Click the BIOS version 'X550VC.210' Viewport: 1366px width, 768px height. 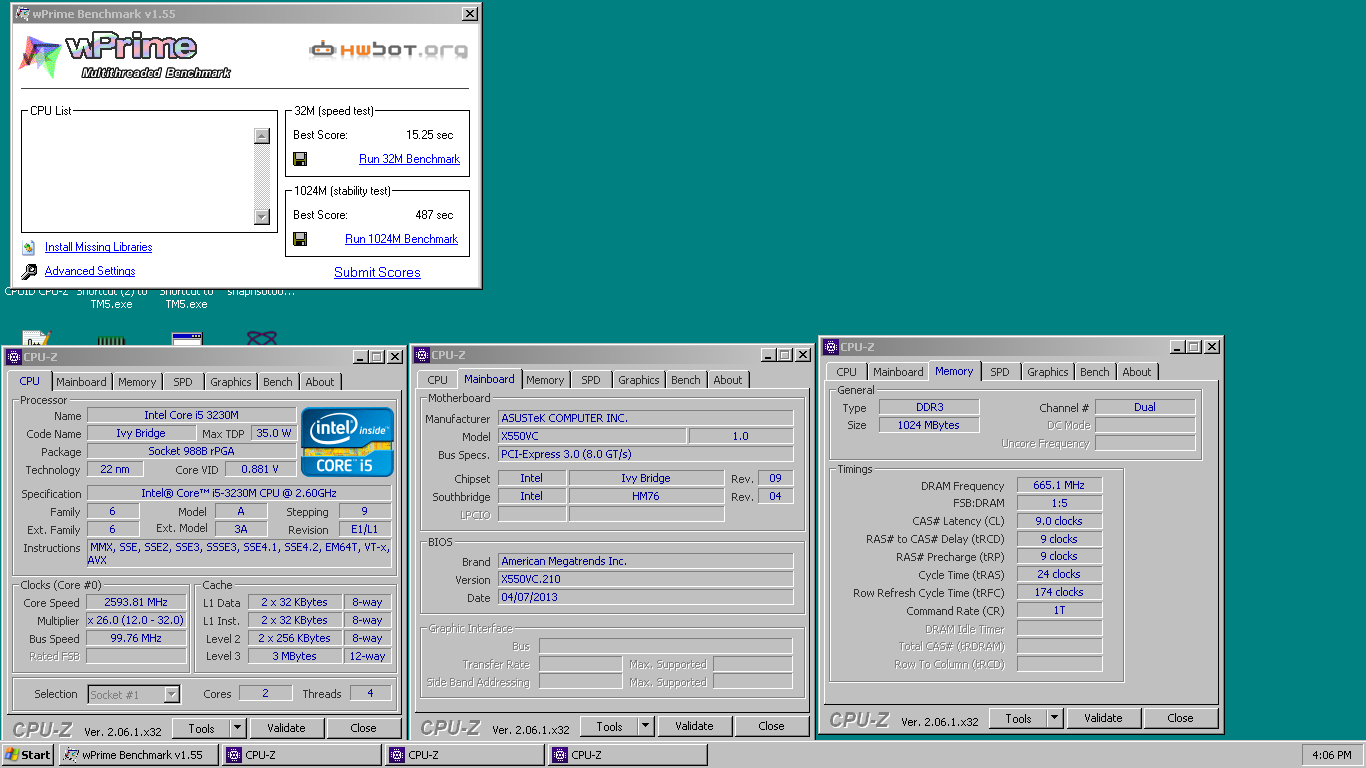pyautogui.click(x=645, y=579)
